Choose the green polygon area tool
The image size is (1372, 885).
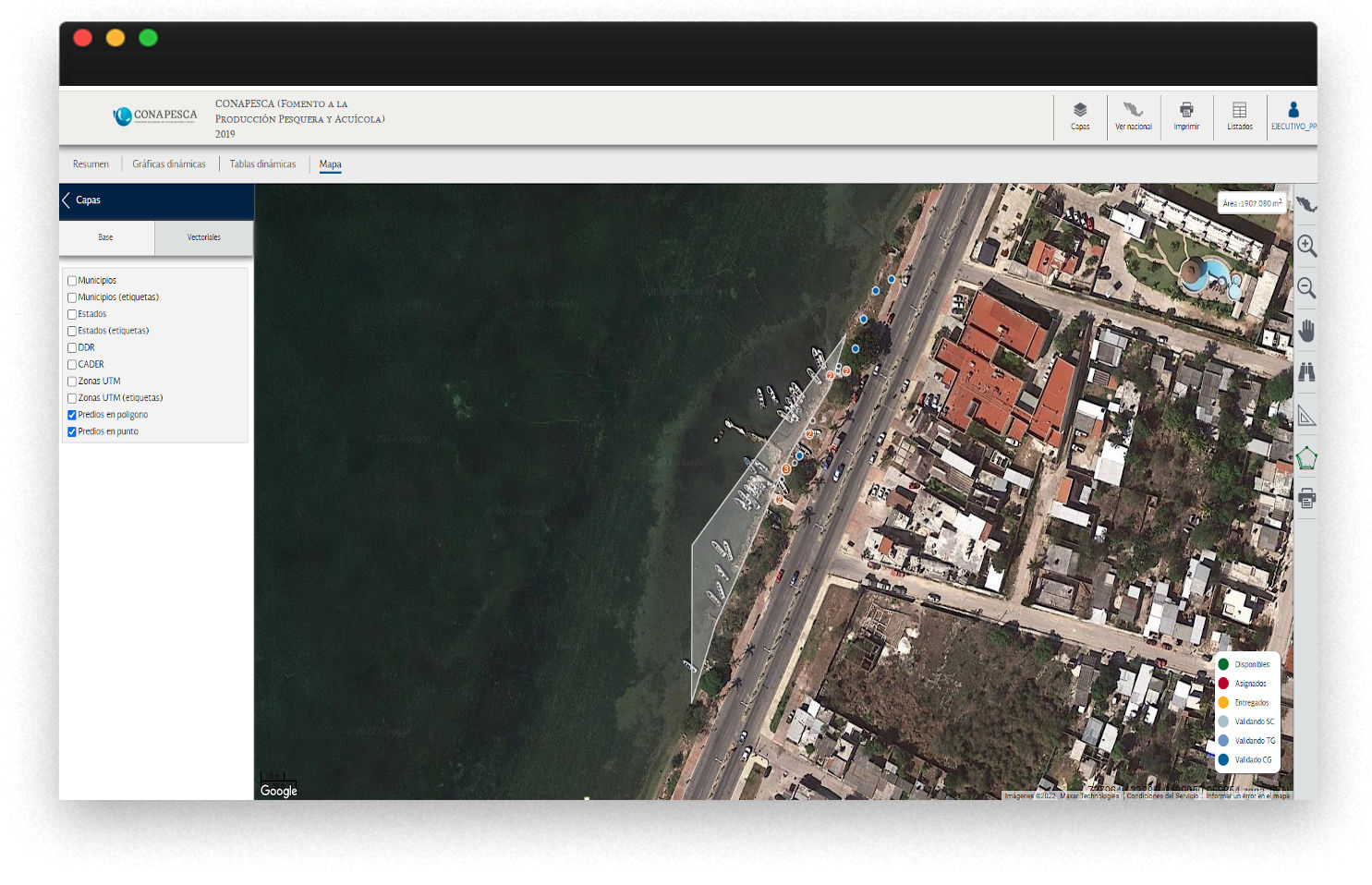click(x=1306, y=458)
